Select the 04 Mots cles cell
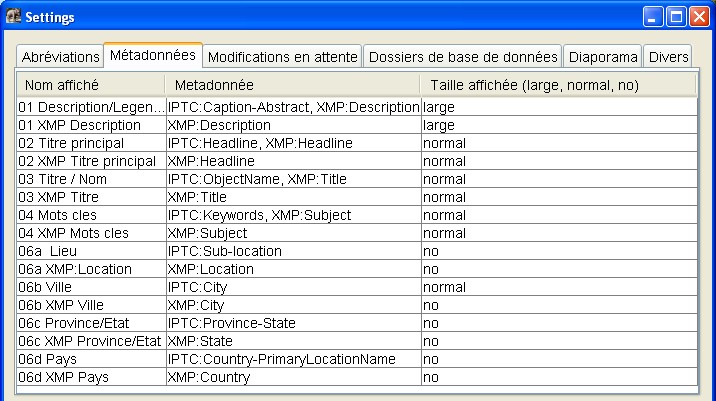 tap(91, 215)
